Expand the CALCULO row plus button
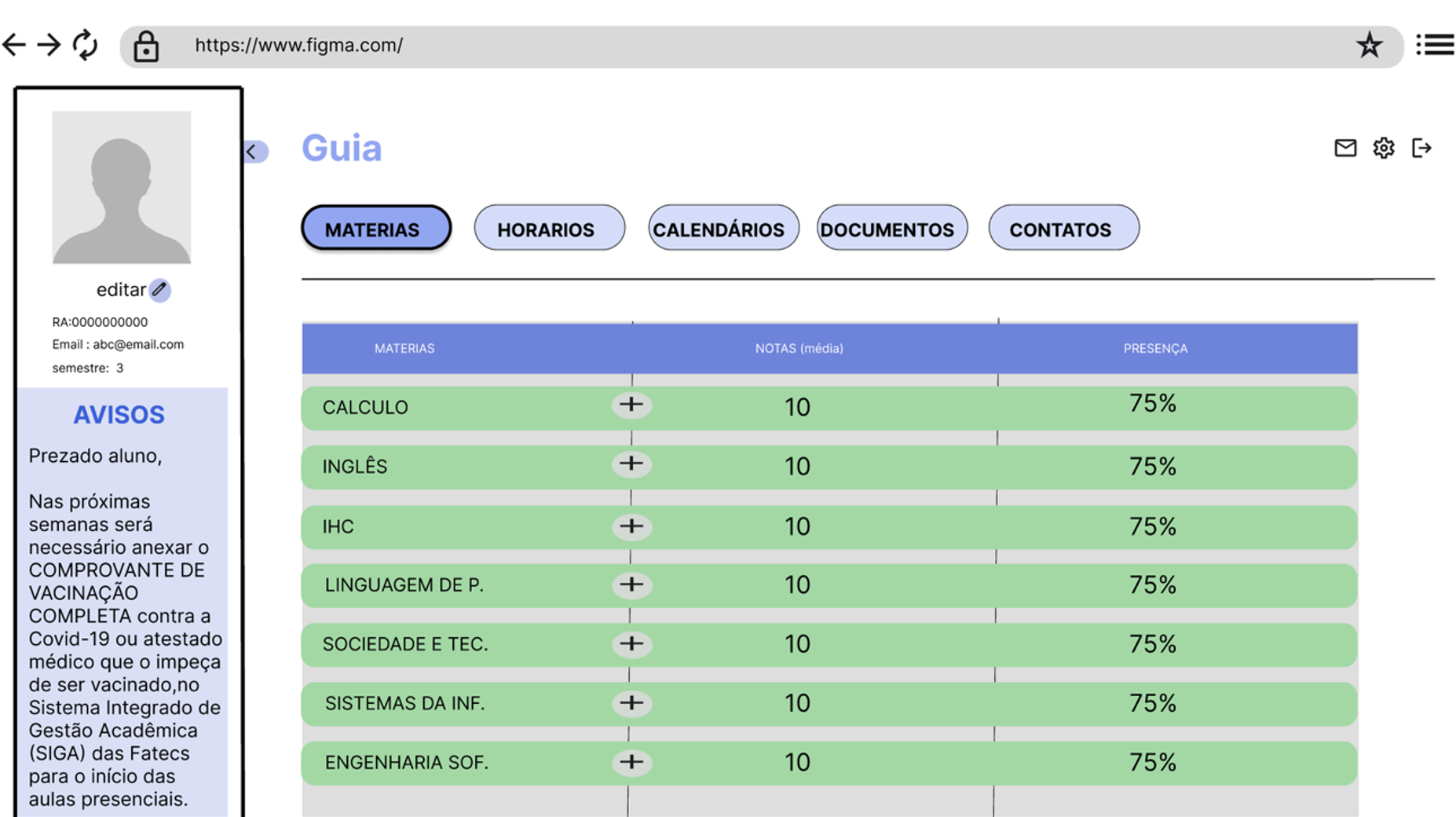1456x817 pixels. [631, 405]
